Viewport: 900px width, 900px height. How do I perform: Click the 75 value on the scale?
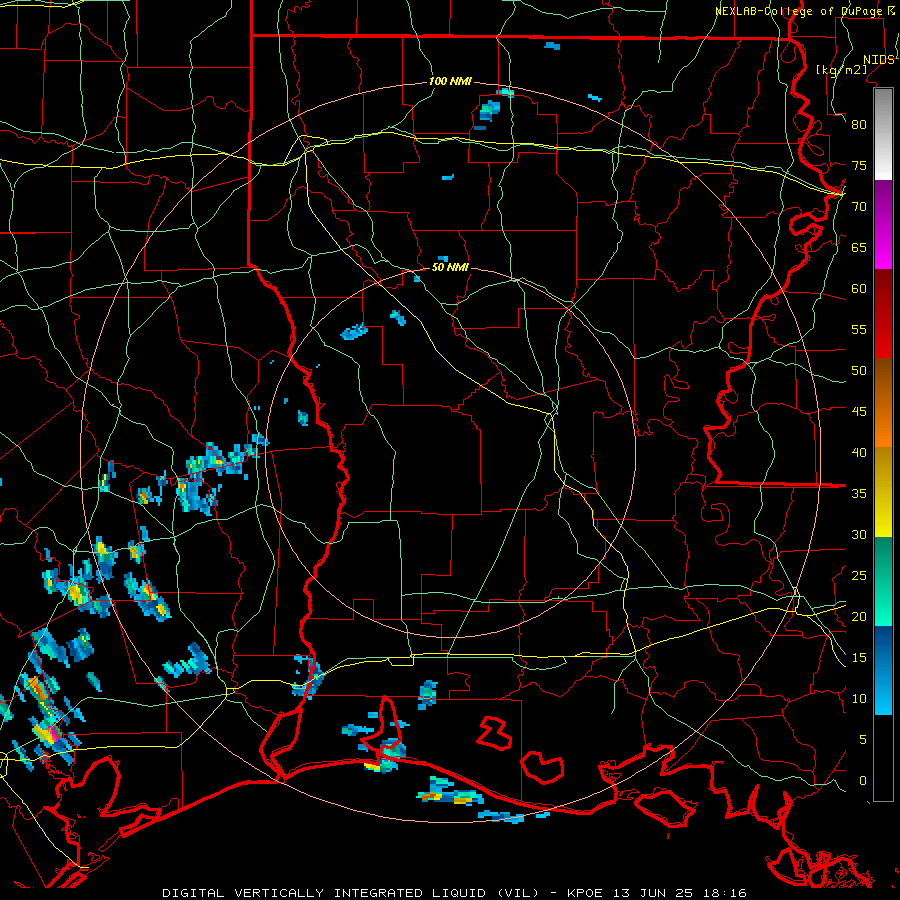859,165
